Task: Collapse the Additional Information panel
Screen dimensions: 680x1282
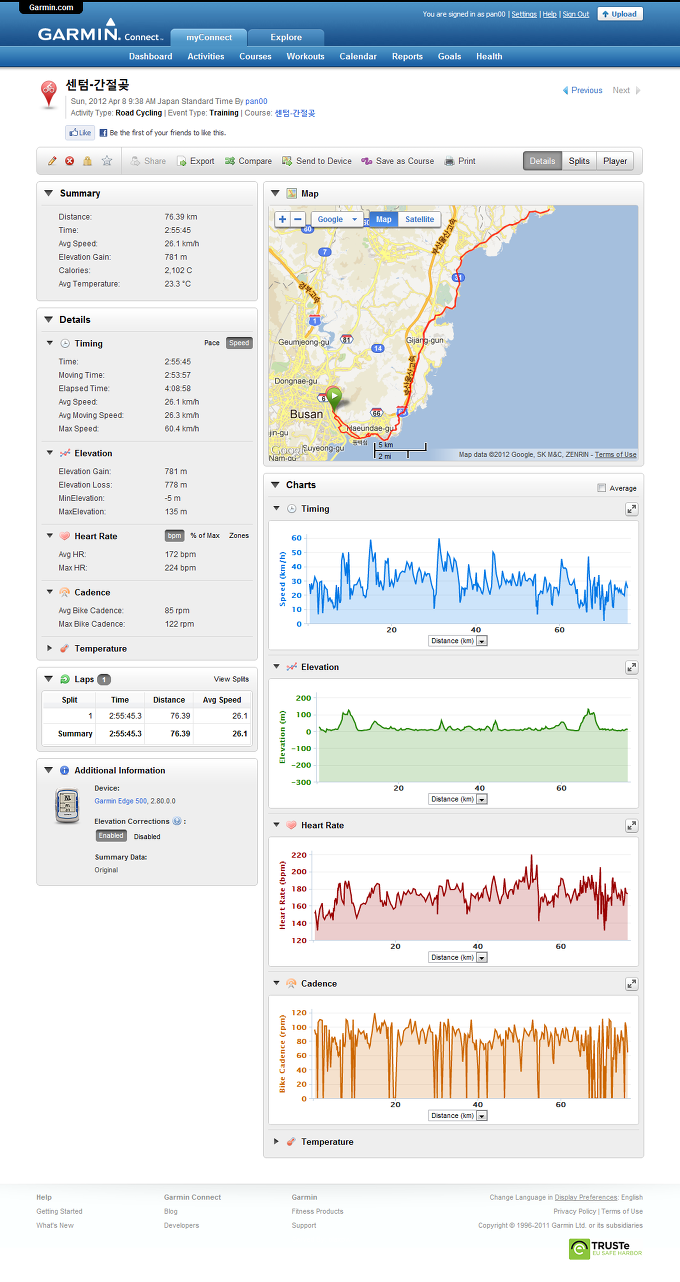Action: (x=48, y=770)
